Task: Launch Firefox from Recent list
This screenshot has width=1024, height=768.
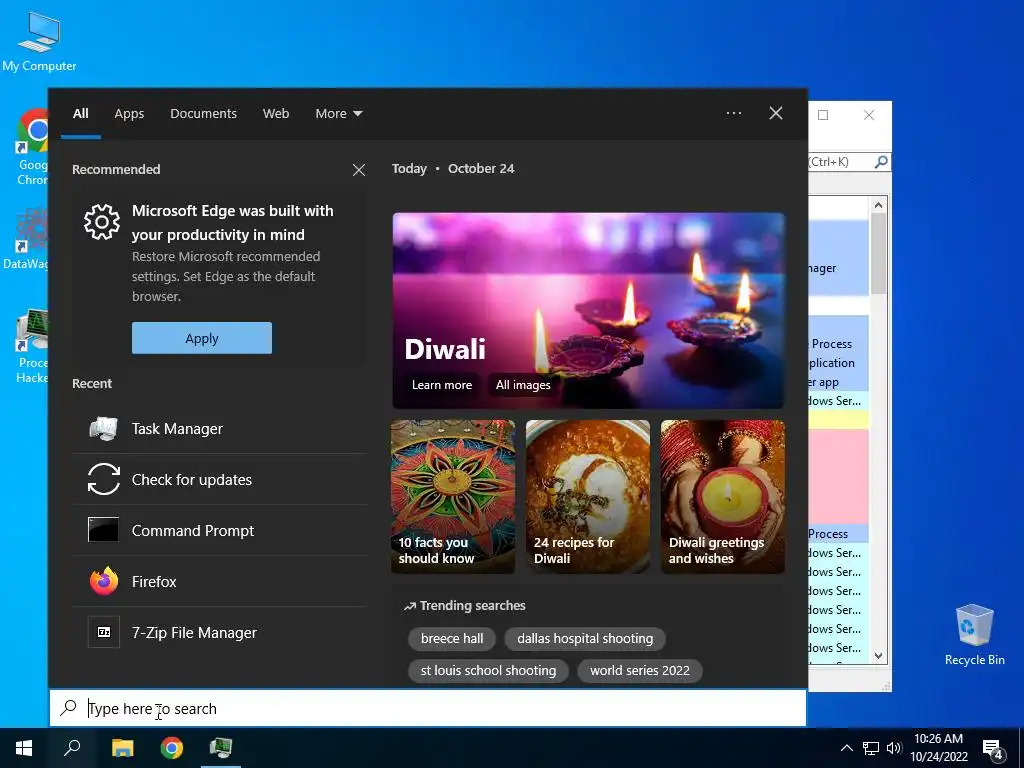Action: pyautogui.click(x=219, y=581)
